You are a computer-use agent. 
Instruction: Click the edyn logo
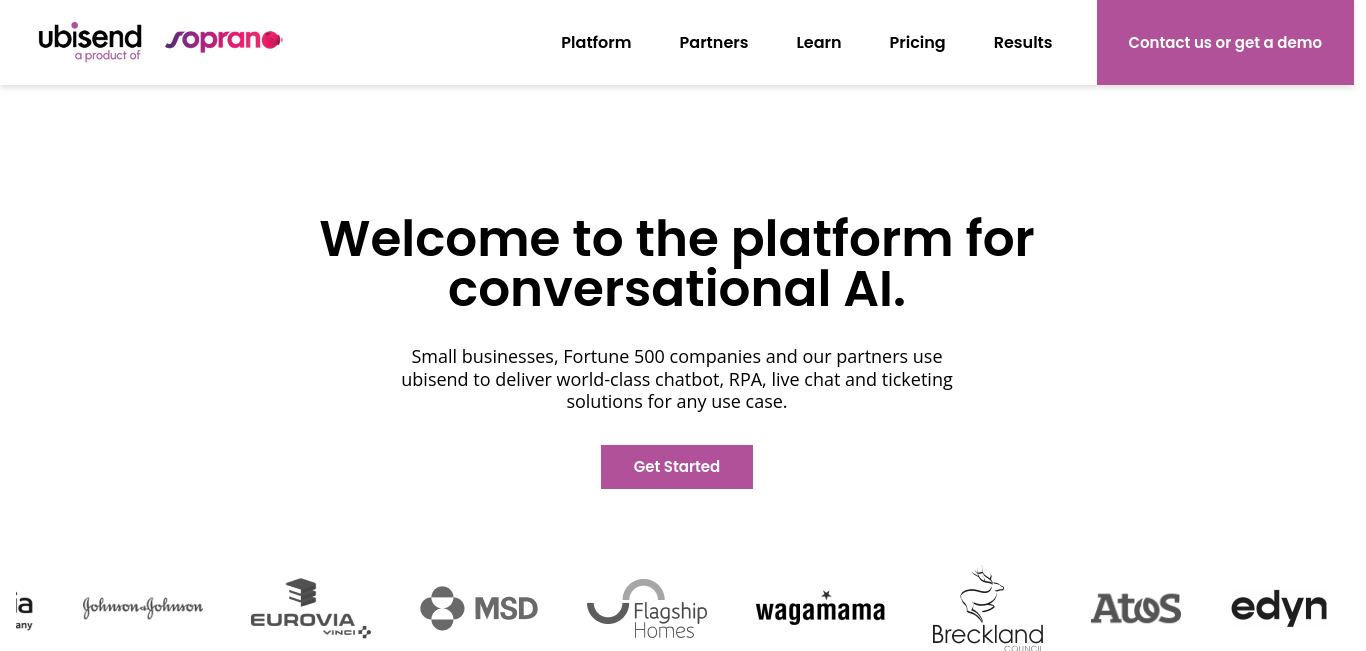[1279, 608]
